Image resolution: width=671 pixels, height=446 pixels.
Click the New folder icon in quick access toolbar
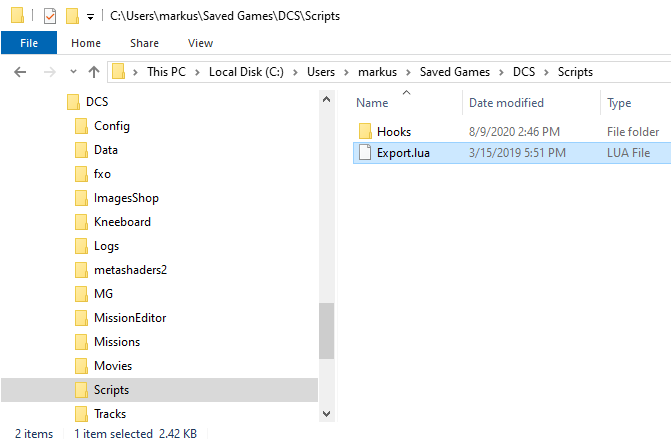click(72, 16)
